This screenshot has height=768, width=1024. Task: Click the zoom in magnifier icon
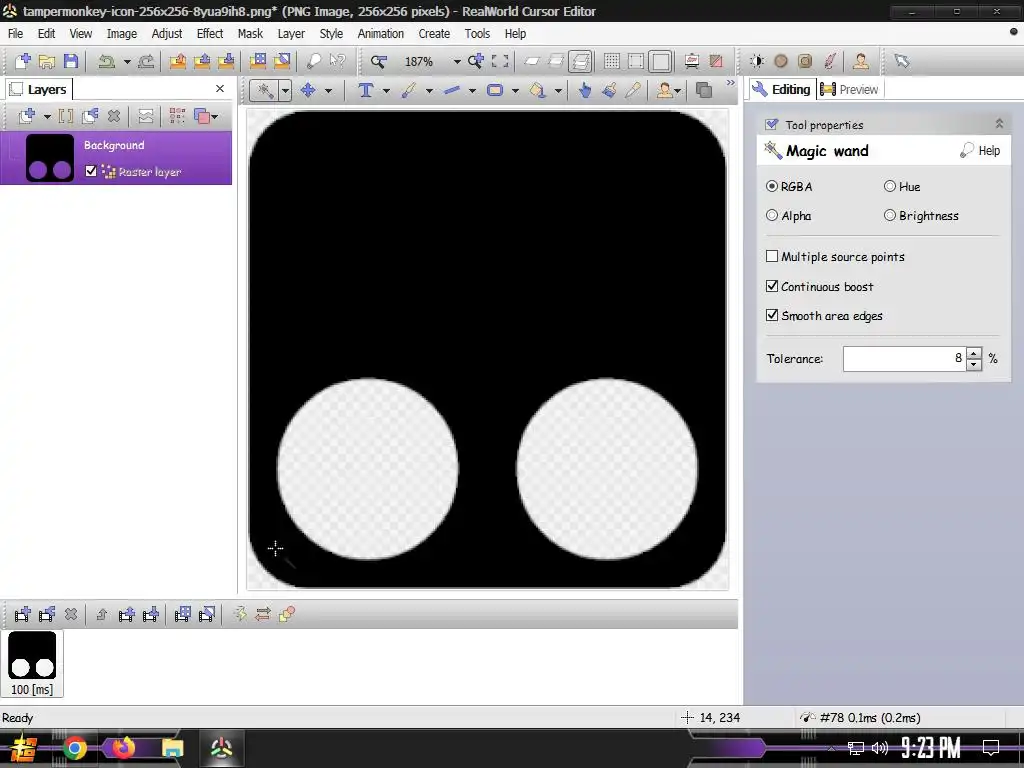pos(475,61)
